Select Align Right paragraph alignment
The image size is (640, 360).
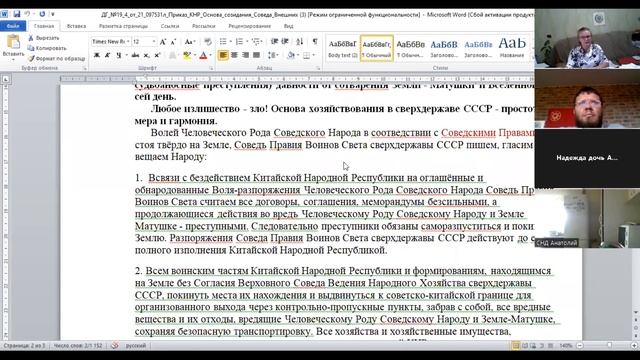tap(245, 55)
